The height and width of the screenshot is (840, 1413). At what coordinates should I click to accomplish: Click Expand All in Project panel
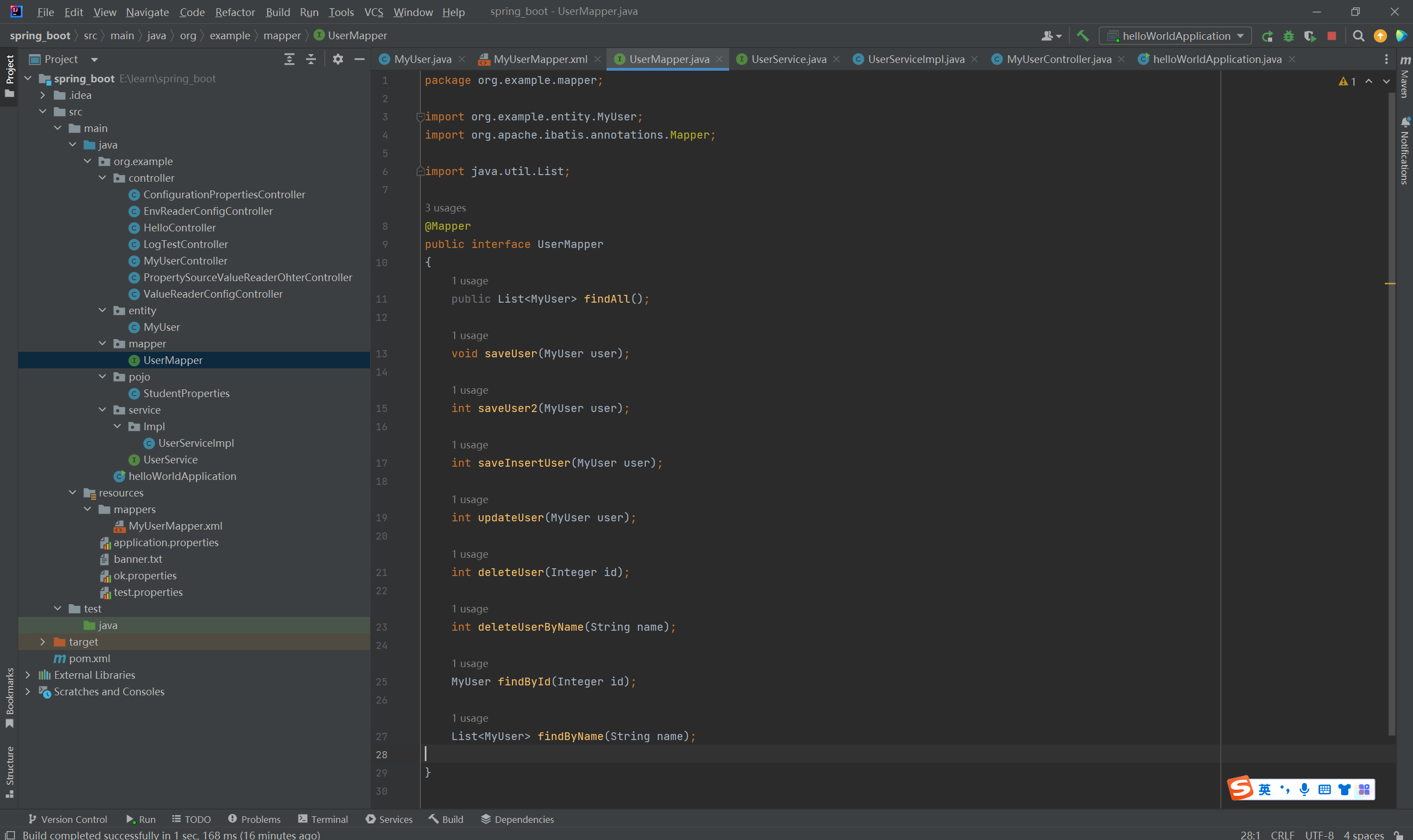(x=289, y=59)
